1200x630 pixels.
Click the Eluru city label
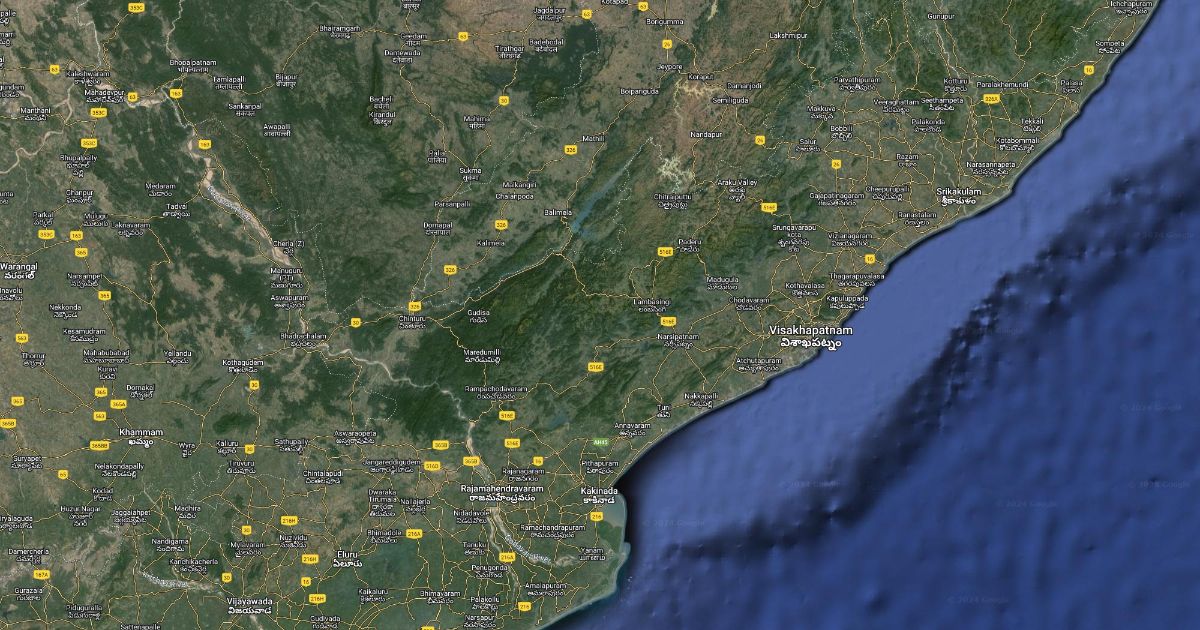347,553
